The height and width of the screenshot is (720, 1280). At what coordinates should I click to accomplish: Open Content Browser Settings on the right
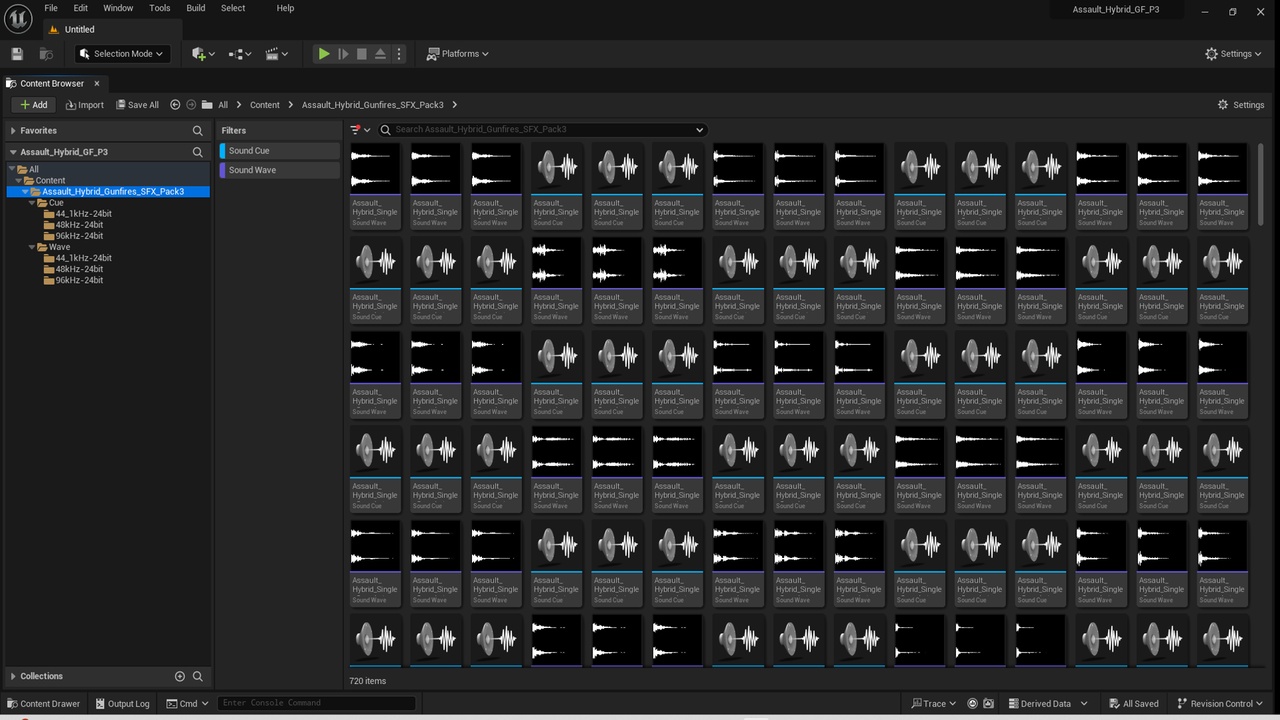click(1241, 105)
